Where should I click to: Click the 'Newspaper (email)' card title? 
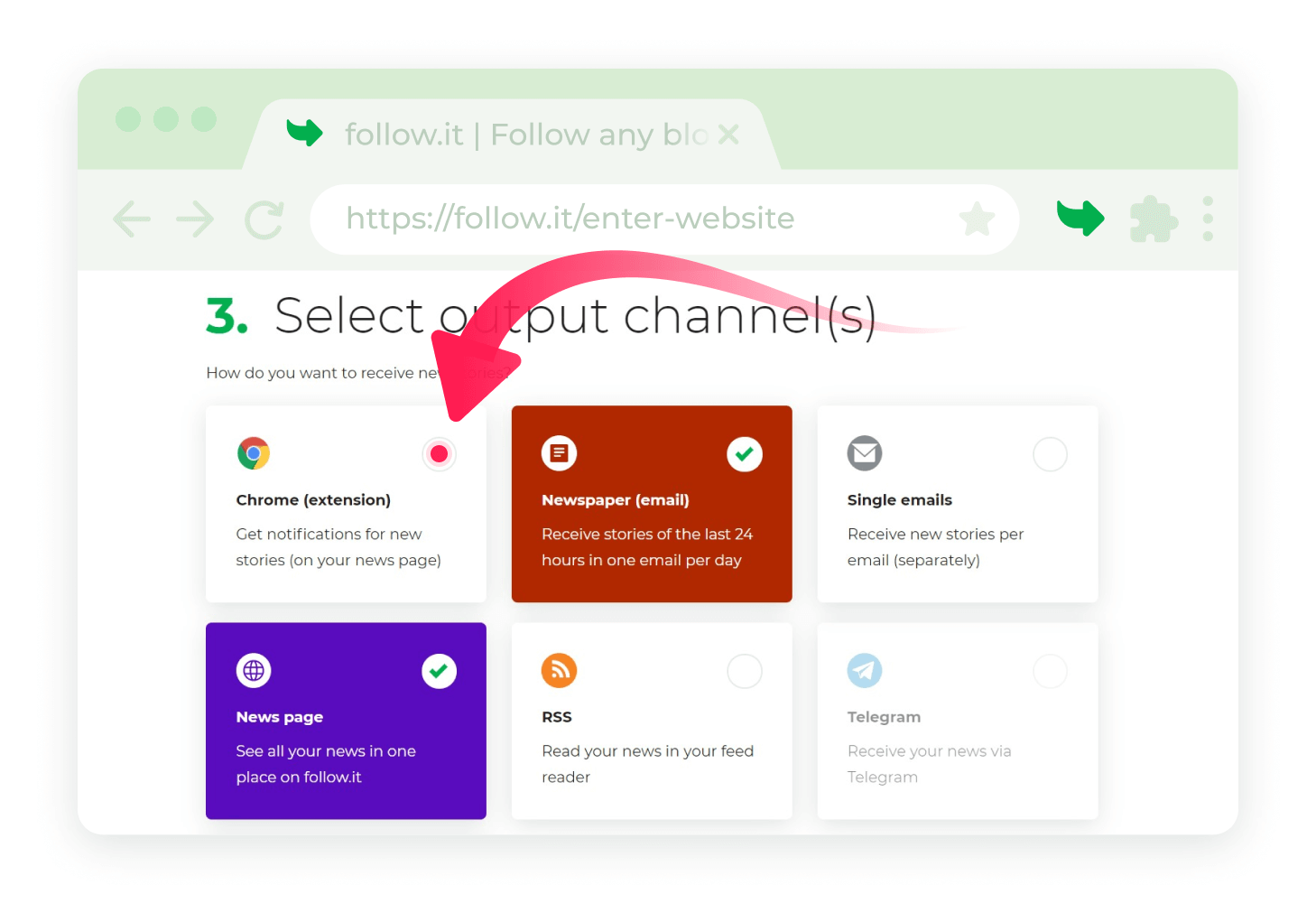[616, 500]
